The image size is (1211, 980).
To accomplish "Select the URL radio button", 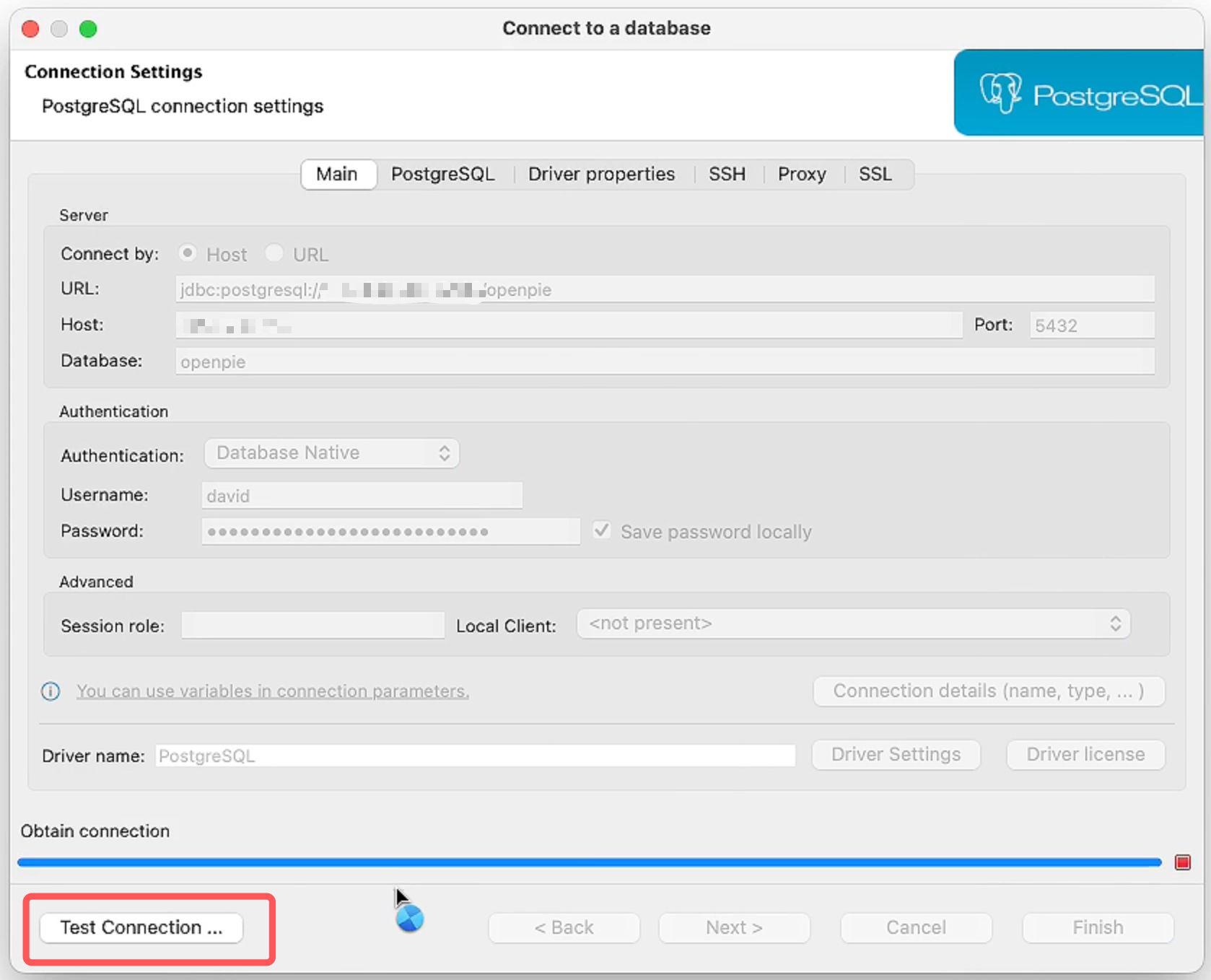I will pyautogui.click(x=274, y=253).
